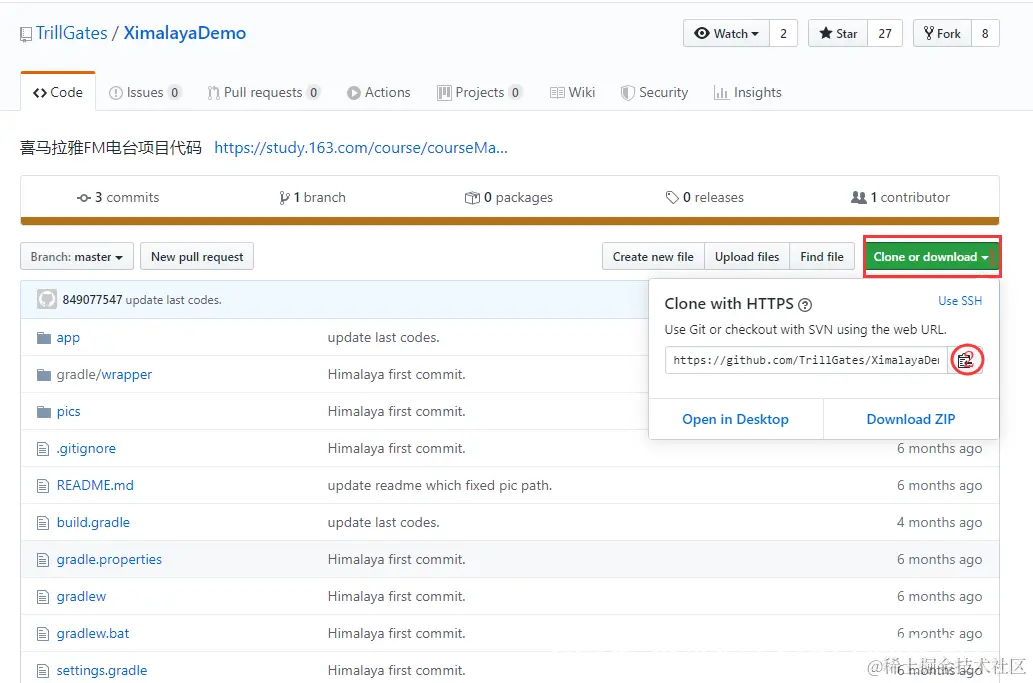Screen dimensions: 1033x683
Task: Open the gradlew file
Action: tap(81, 596)
